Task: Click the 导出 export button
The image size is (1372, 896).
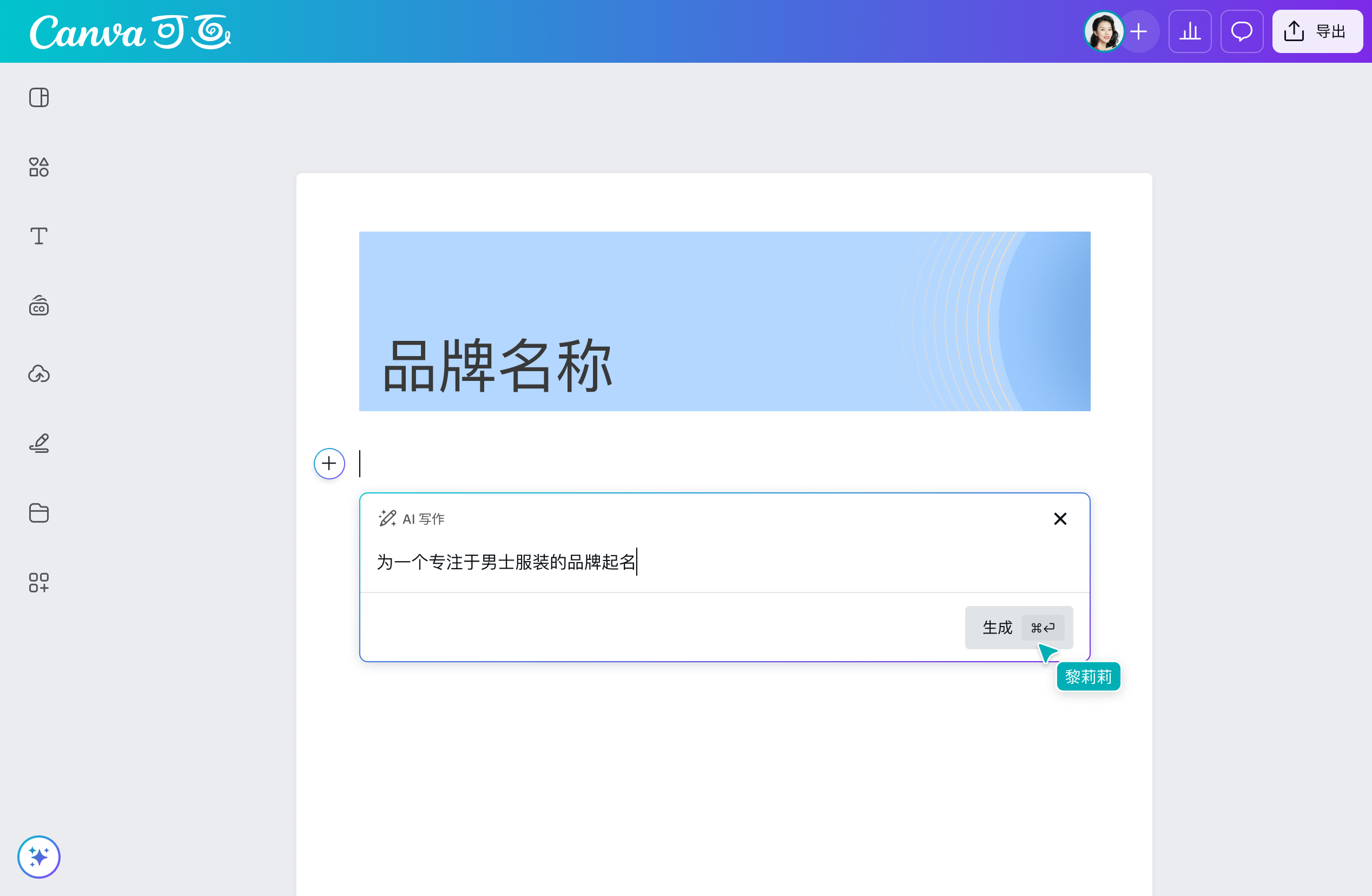Action: click(x=1317, y=31)
